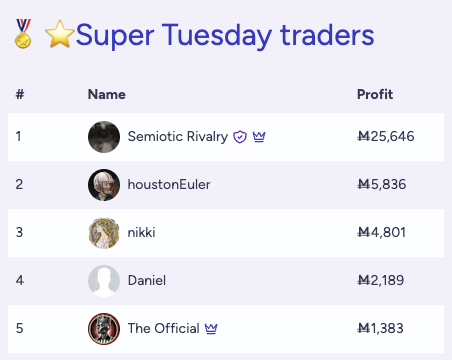Screen dimensions: 452x360
Task: Click the crown icon beside The Official
Action: [211, 329]
